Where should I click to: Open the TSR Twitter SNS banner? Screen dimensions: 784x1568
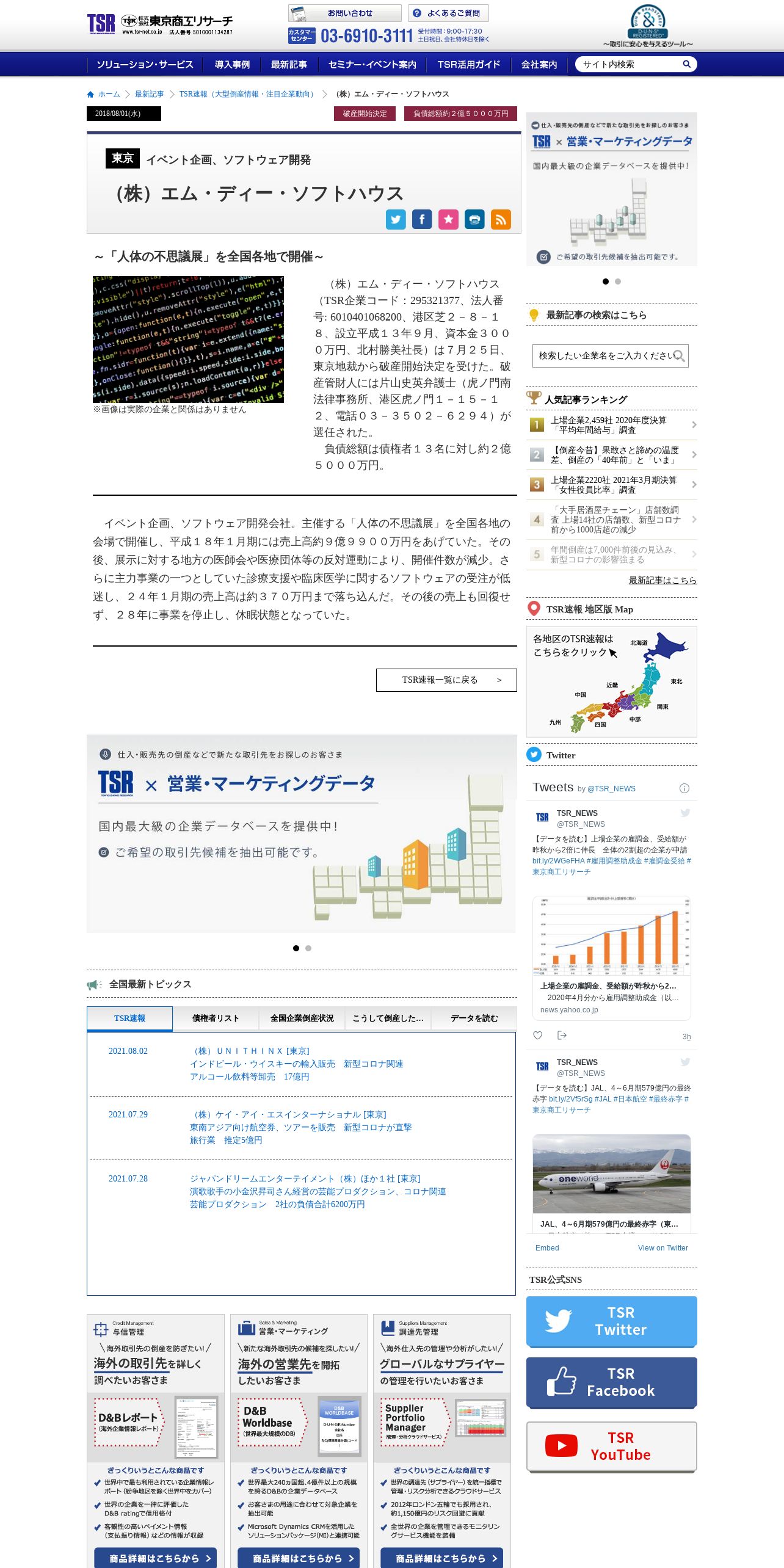click(x=611, y=1321)
